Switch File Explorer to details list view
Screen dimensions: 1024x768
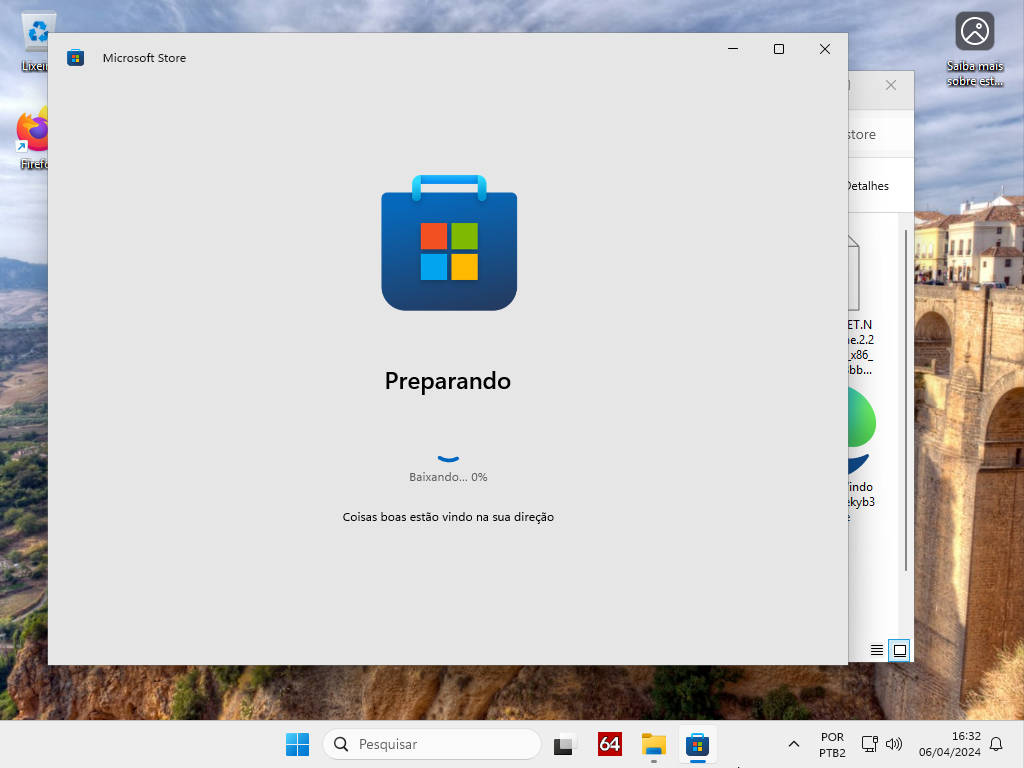(x=876, y=650)
